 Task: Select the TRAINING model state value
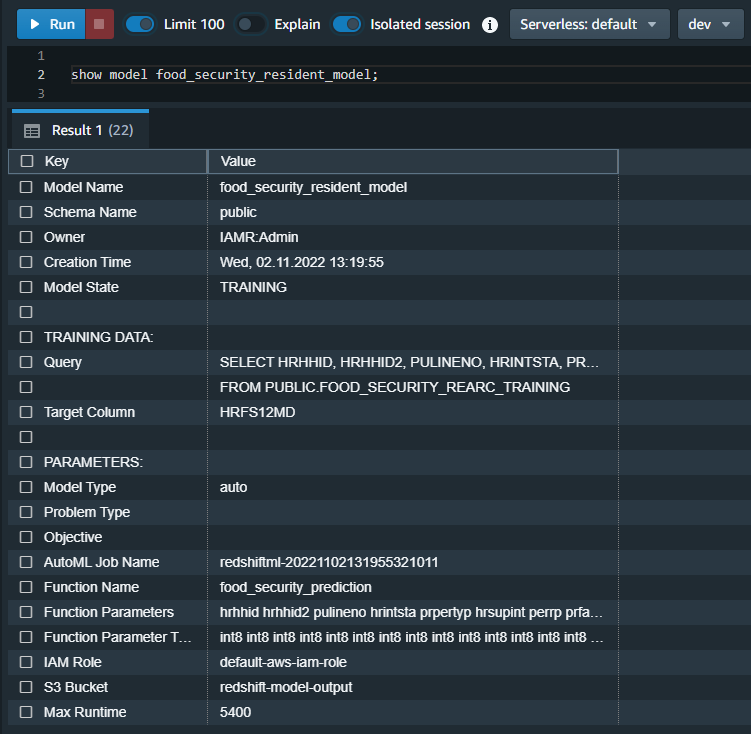253,287
